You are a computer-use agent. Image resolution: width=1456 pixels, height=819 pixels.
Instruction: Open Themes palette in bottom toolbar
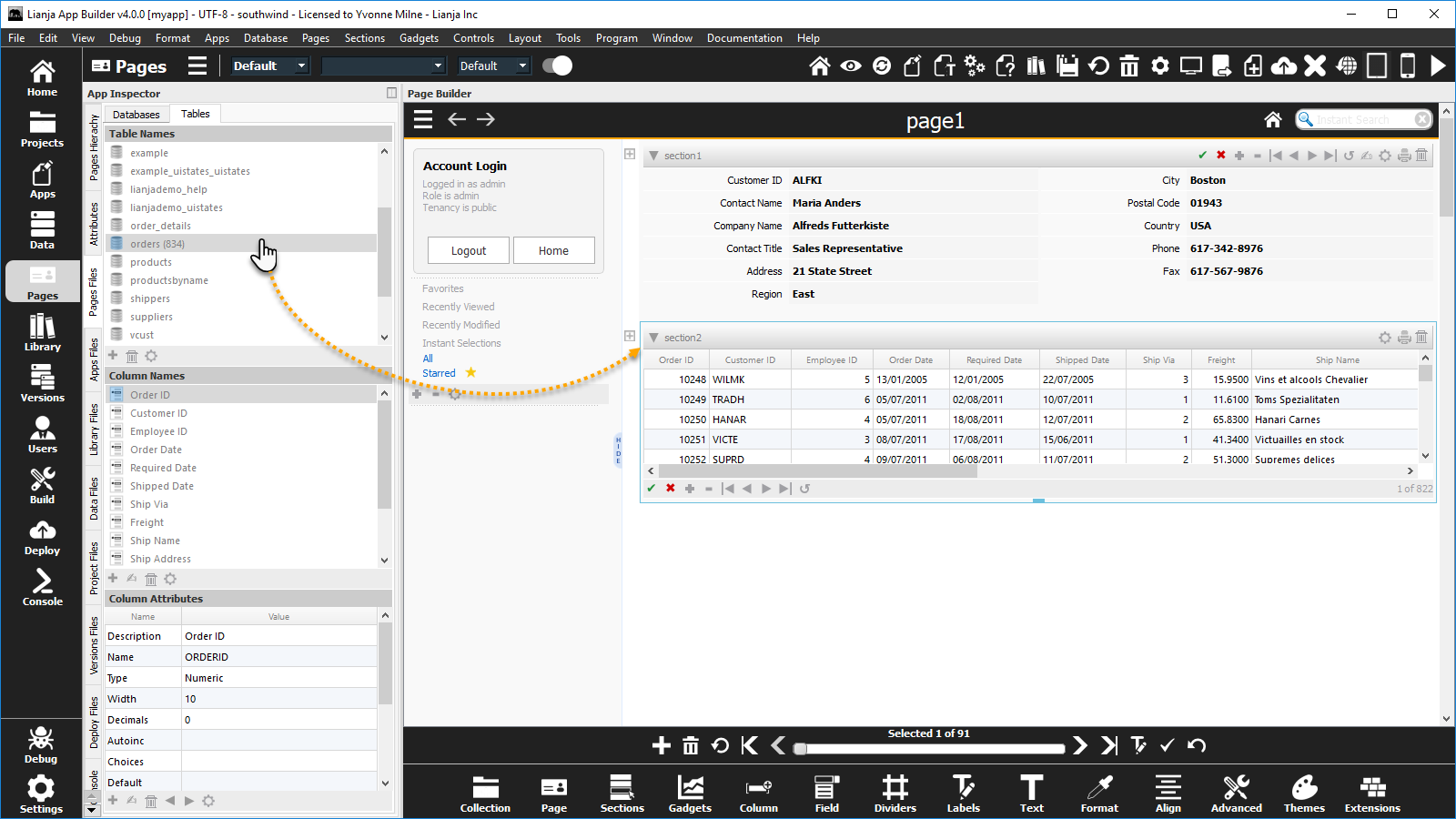click(x=1304, y=793)
